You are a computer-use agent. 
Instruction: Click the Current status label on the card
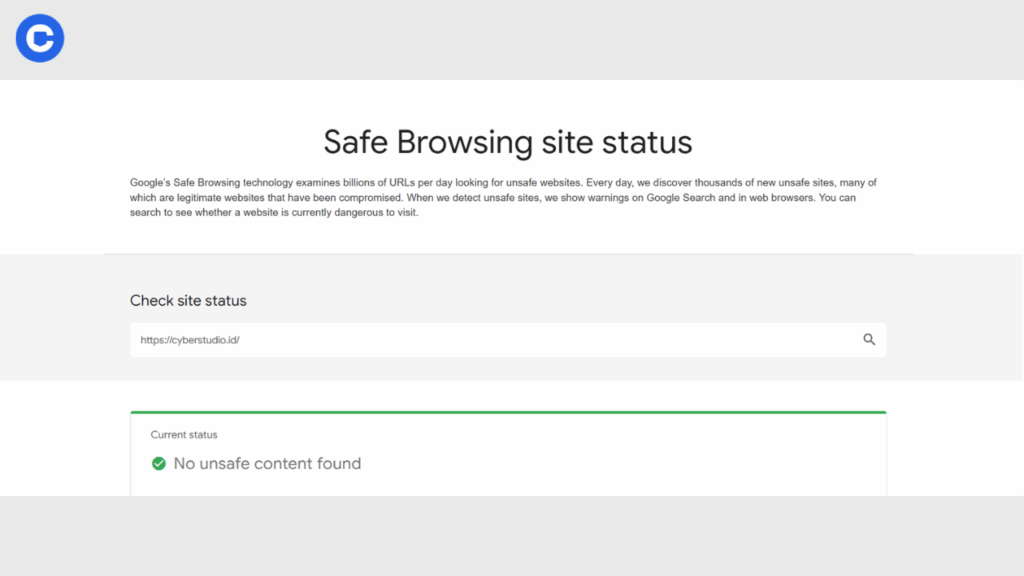pos(184,434)
